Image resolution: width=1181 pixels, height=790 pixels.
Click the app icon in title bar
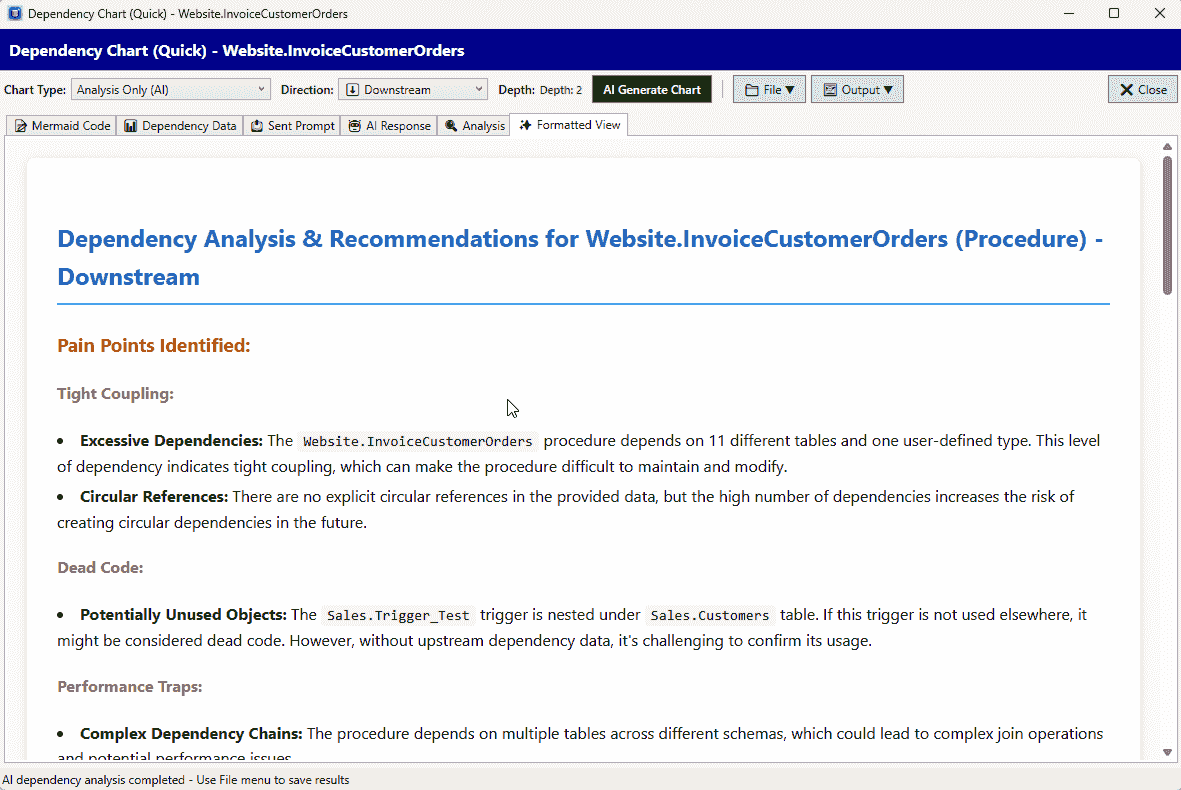(14, 14)
